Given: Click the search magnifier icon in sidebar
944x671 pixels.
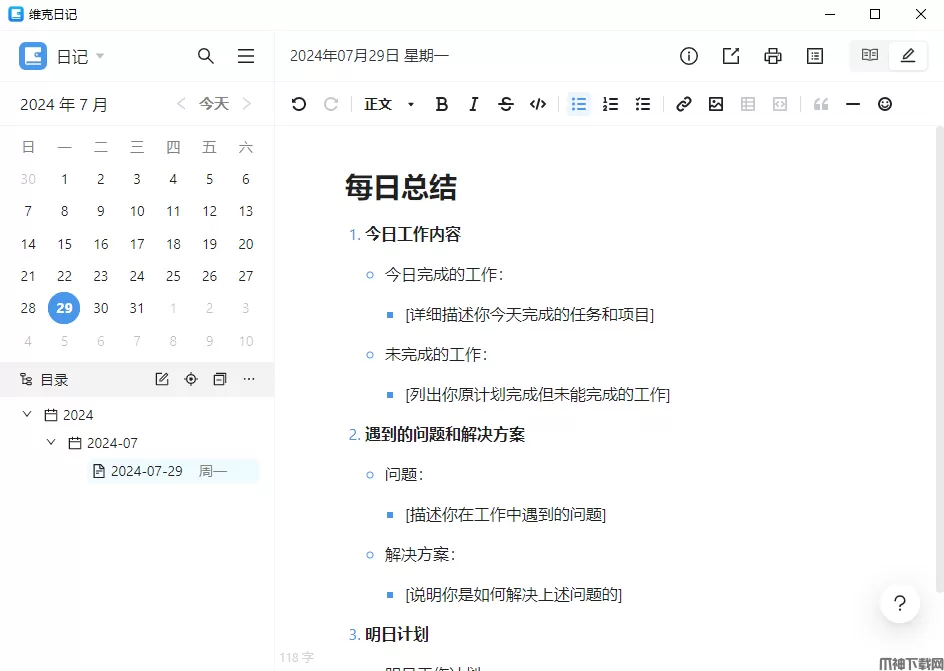Looking at the screenshot, I should pyautogui.click(x=206, y=56).
